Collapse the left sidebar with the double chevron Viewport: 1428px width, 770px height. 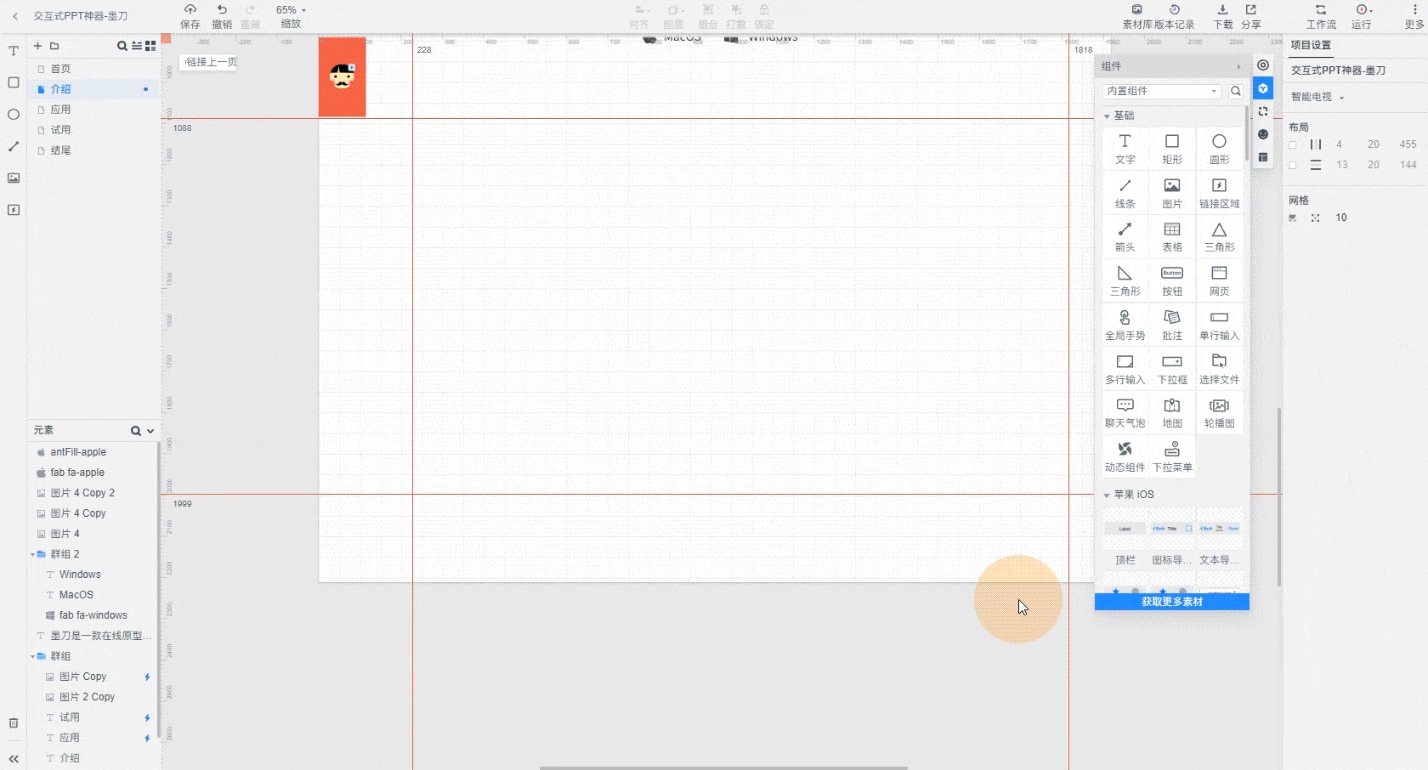[x=14, y=759]
